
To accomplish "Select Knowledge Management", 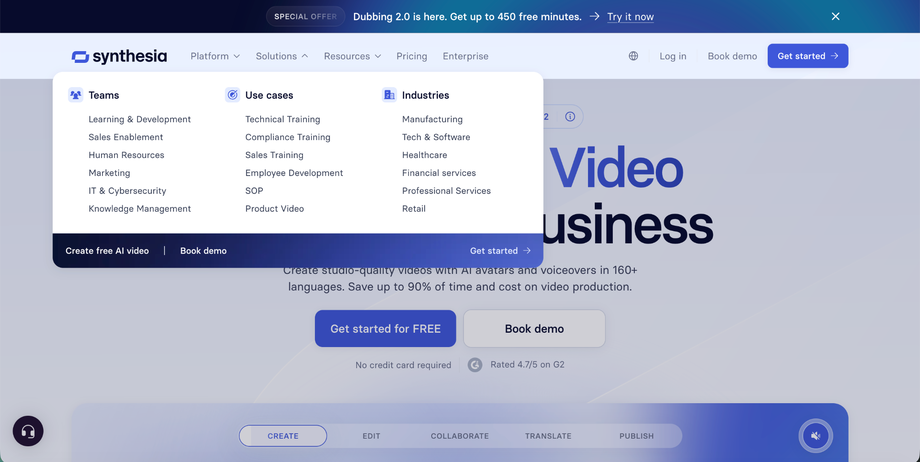I will 140,209.
